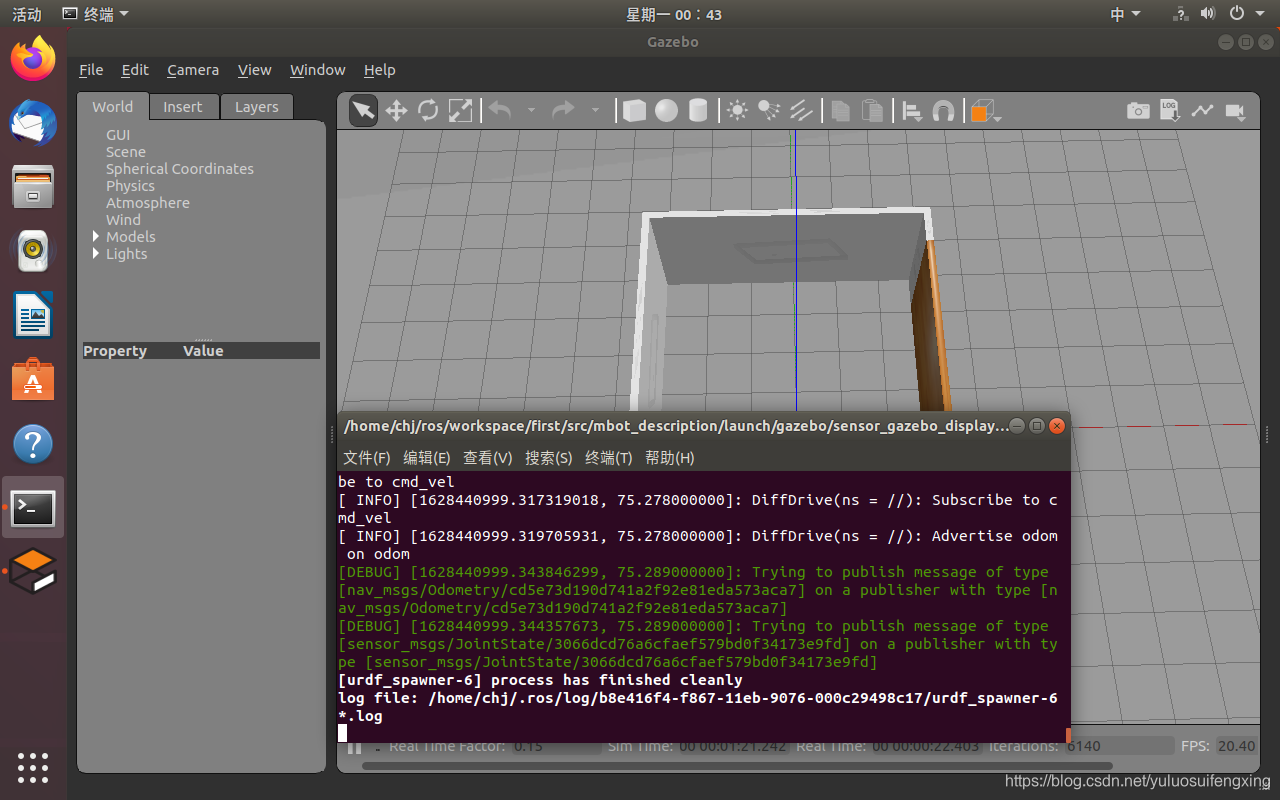
Task: Open the Help menu in Gazebo
Action: (x=380, y=70)
